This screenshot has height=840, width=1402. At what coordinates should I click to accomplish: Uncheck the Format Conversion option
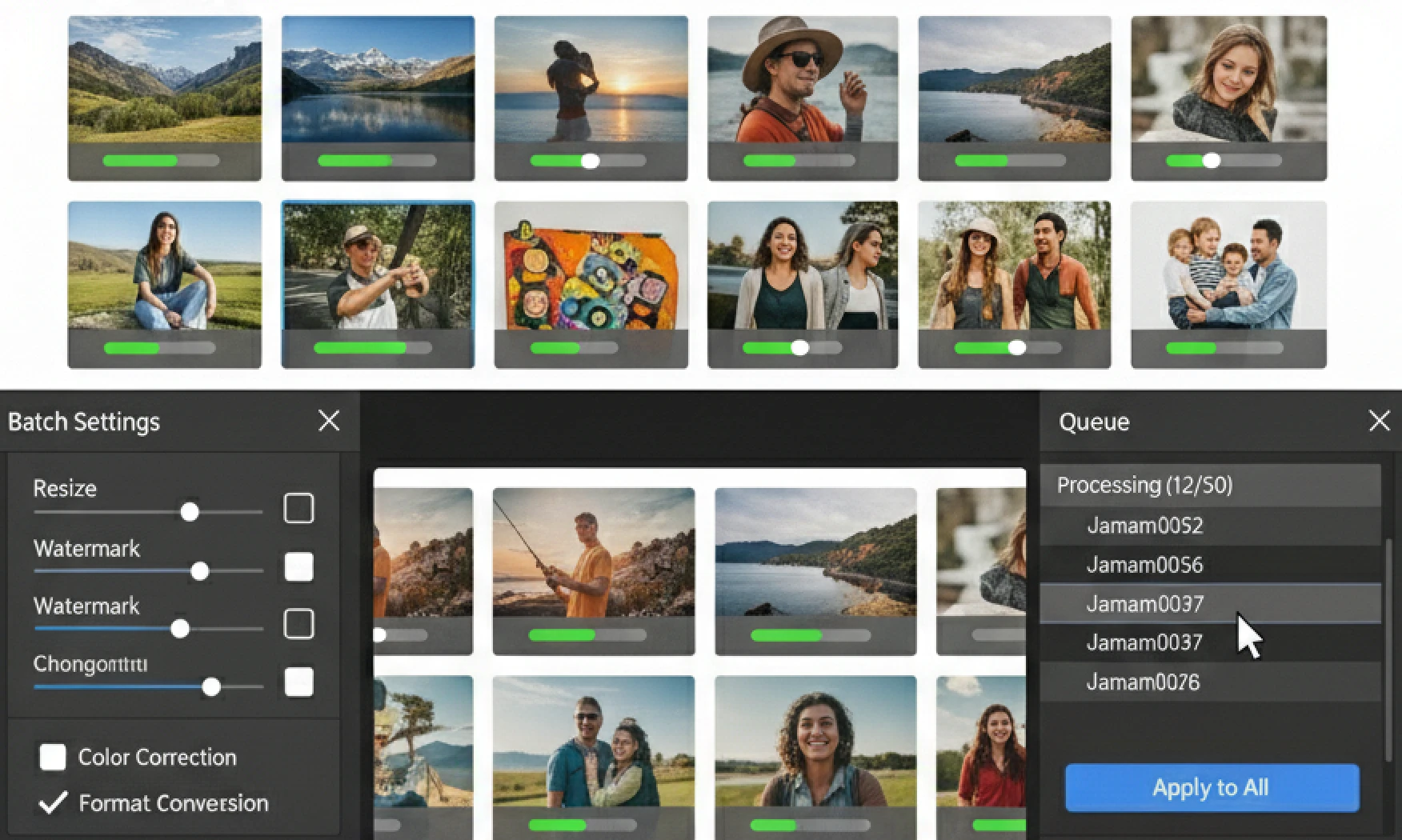[x=53, y=802]
